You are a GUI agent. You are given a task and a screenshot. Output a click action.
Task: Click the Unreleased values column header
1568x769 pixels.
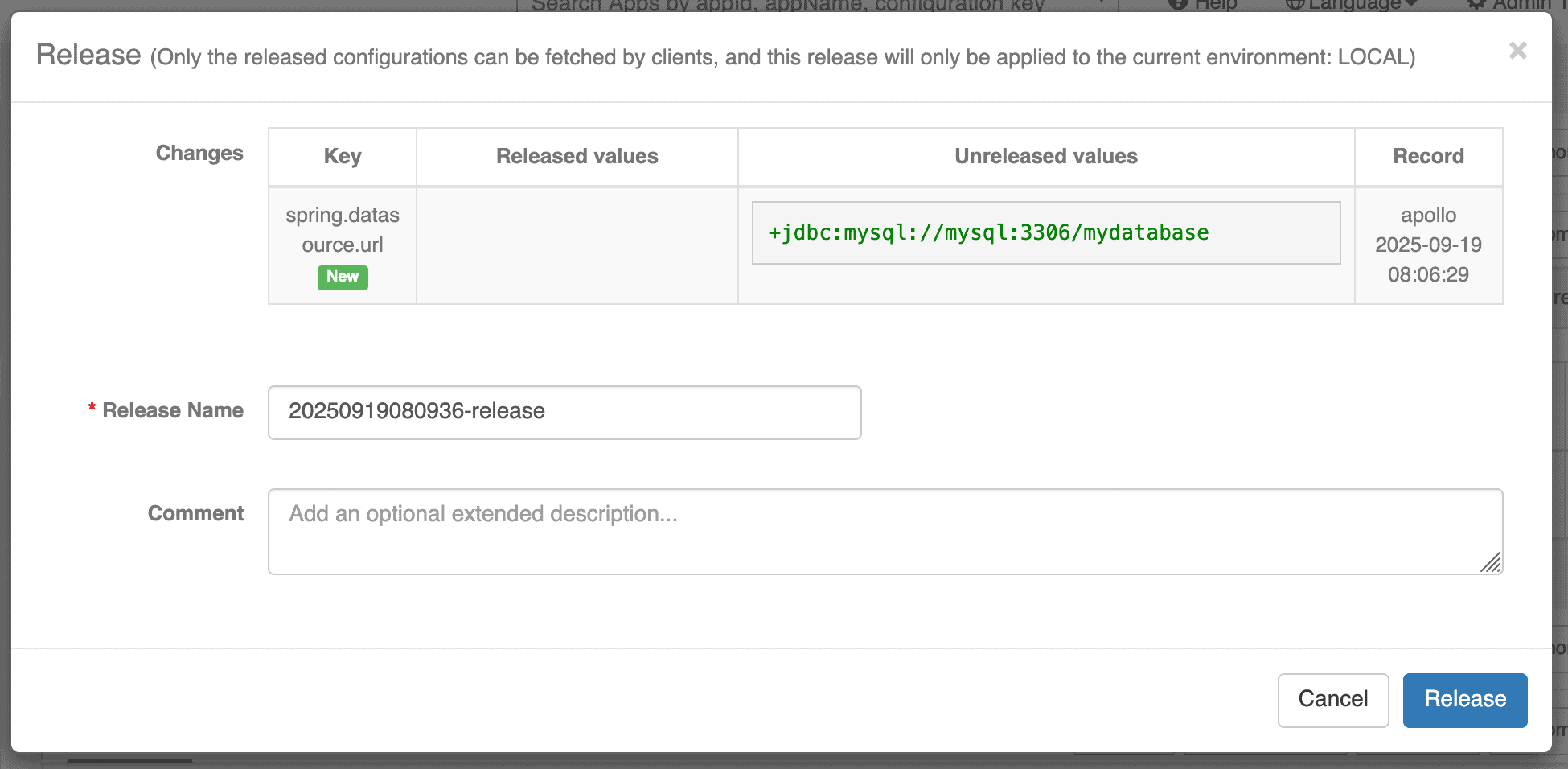(1045, 156)
